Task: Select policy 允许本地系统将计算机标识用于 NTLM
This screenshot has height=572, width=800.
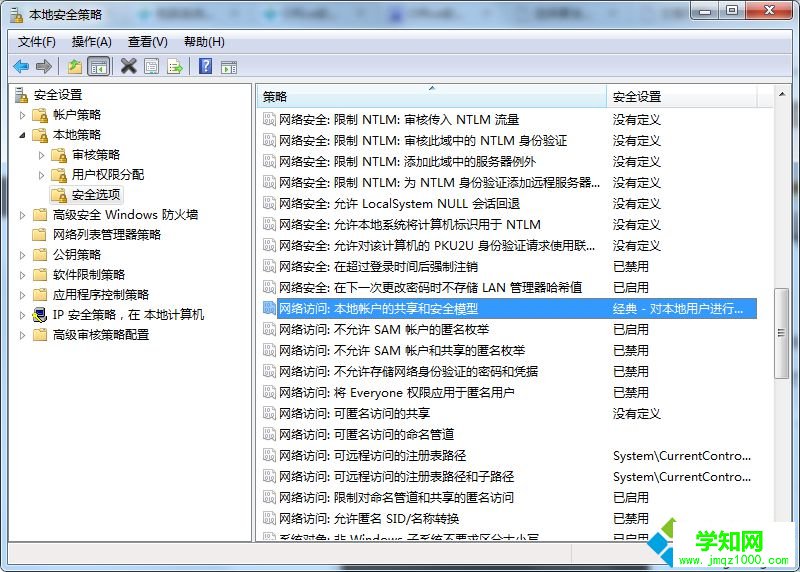Action: [410, 225]
